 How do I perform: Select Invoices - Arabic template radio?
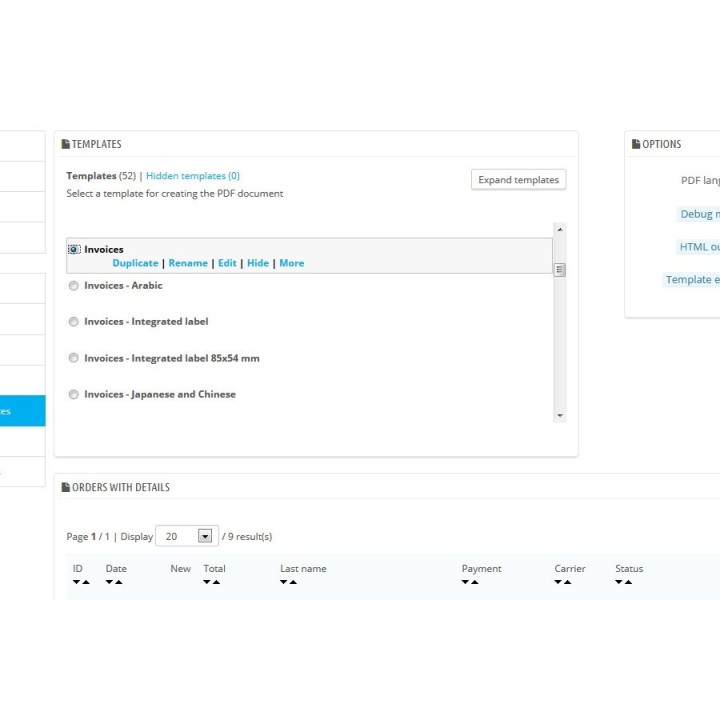pos(73,286)
